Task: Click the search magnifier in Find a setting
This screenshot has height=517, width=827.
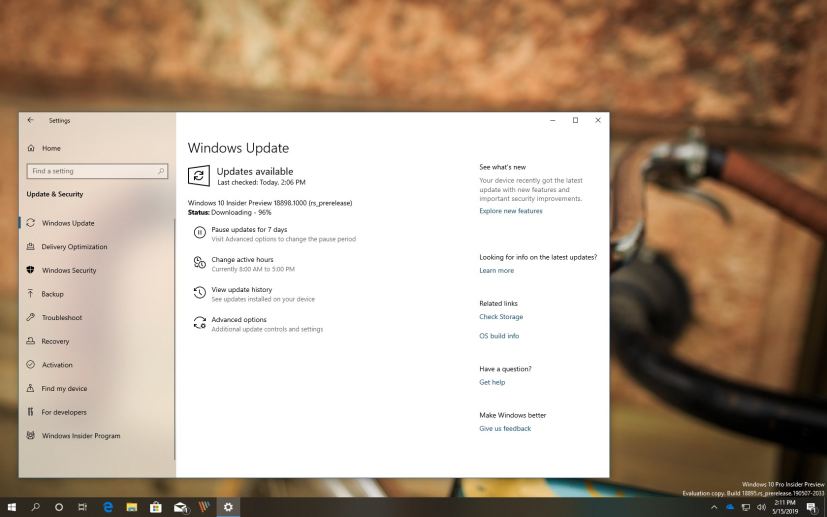Action: point(161,171)
